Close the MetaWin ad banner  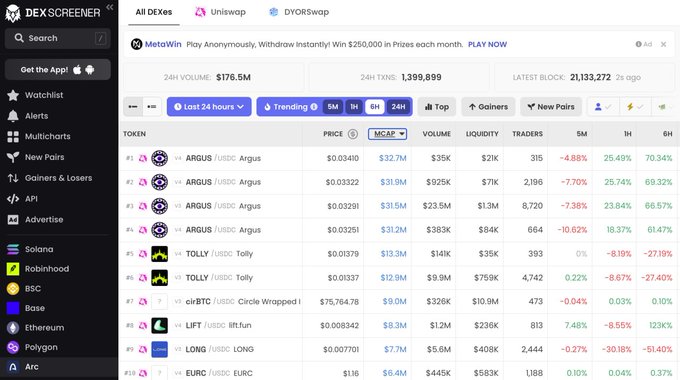coord(663,44)
